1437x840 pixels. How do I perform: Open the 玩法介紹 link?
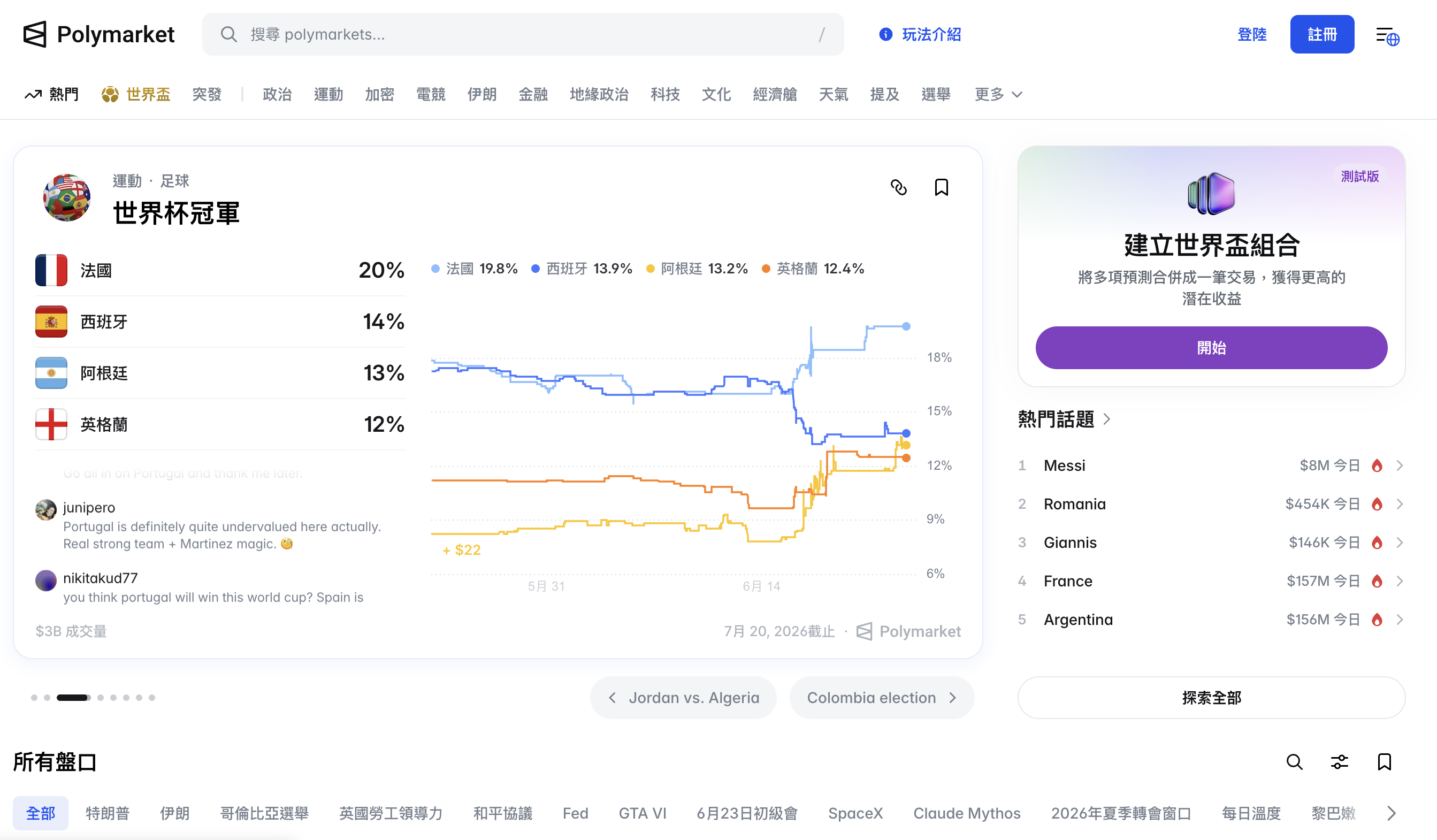click(x=920, y=34)
